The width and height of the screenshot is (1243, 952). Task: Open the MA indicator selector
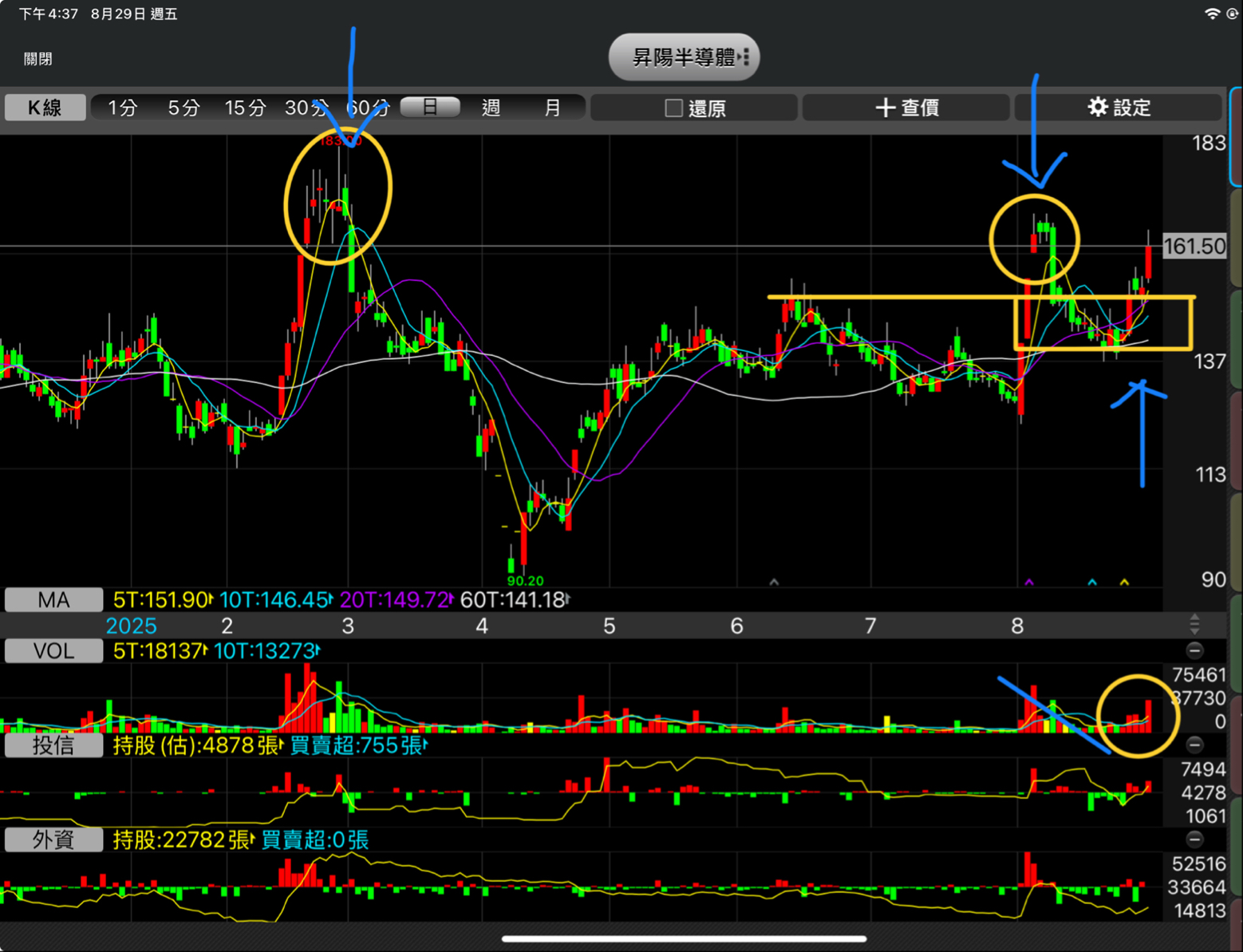53,600
